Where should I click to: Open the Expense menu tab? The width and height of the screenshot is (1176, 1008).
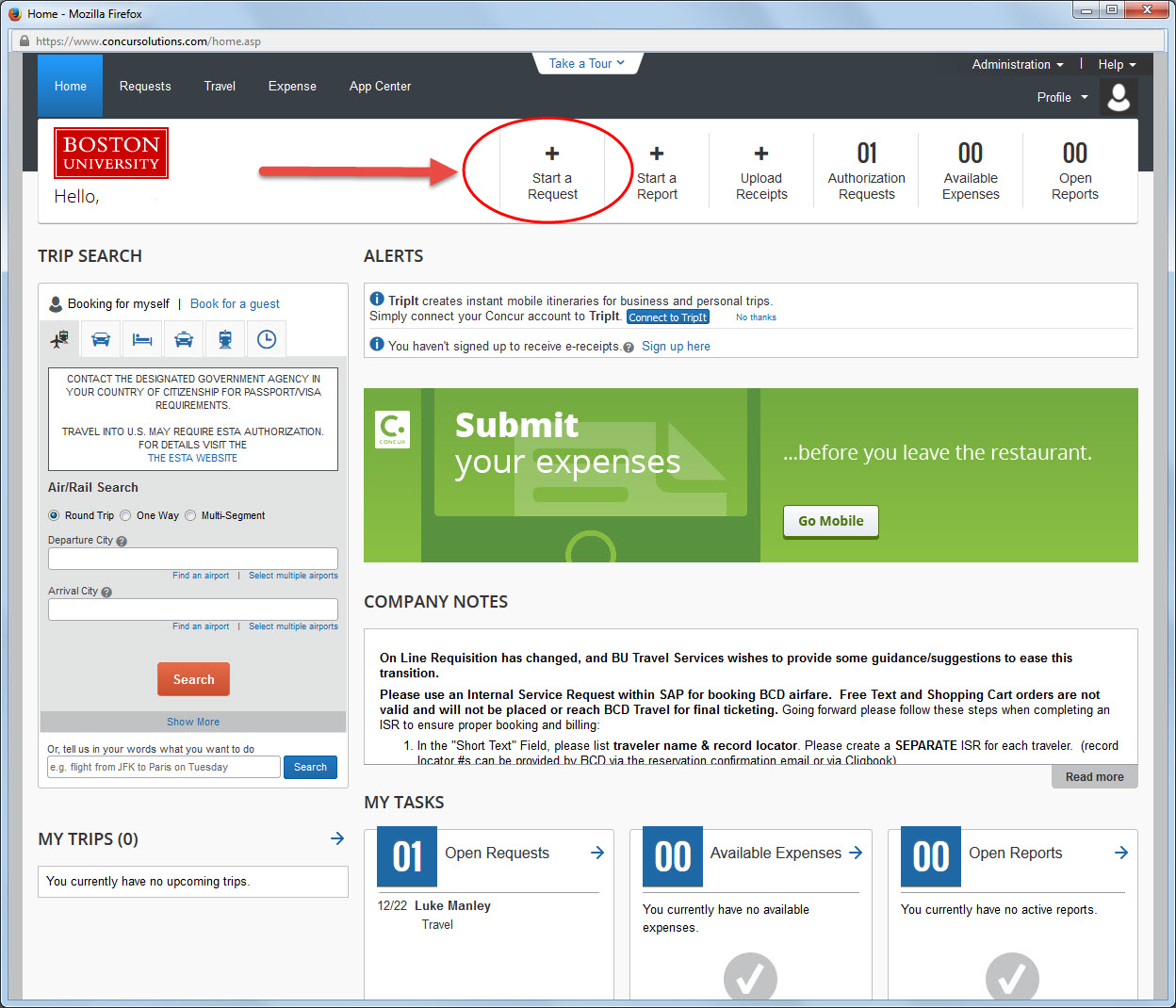tap(292, 86)
